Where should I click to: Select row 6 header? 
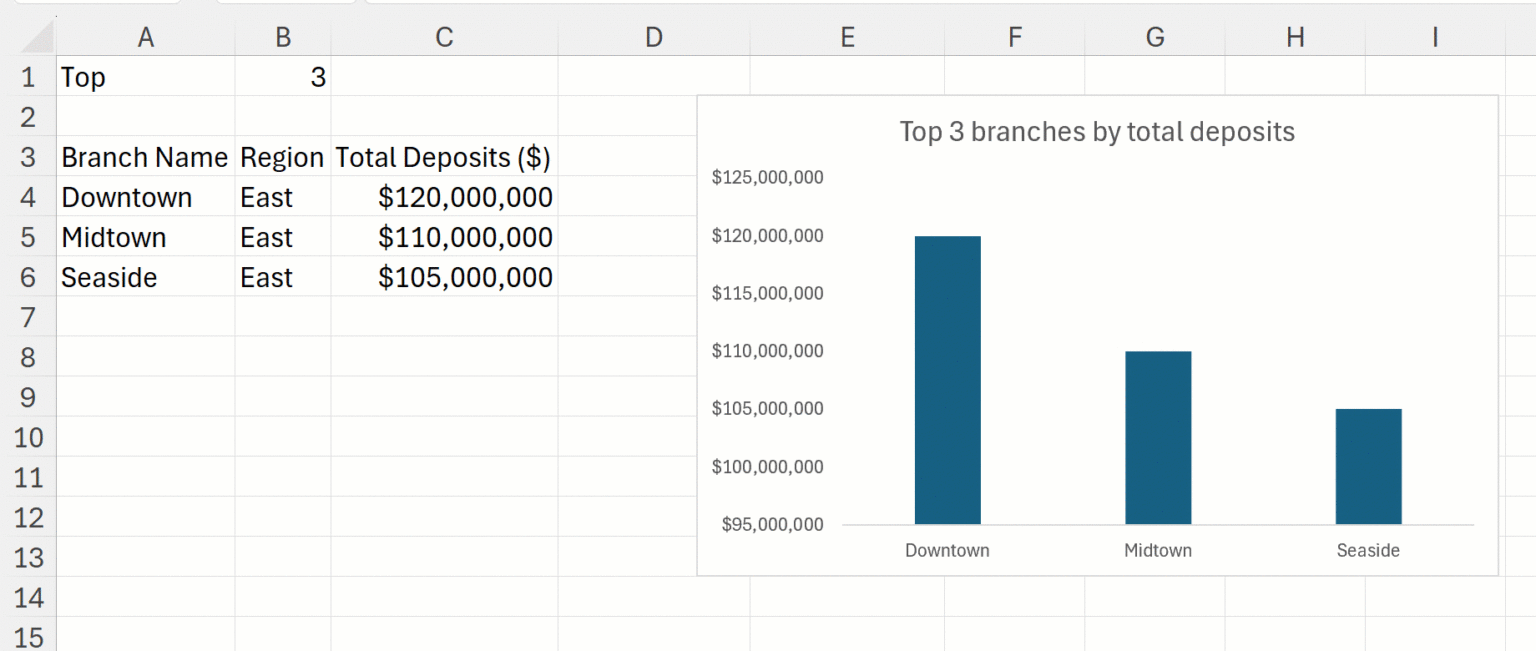28,277
